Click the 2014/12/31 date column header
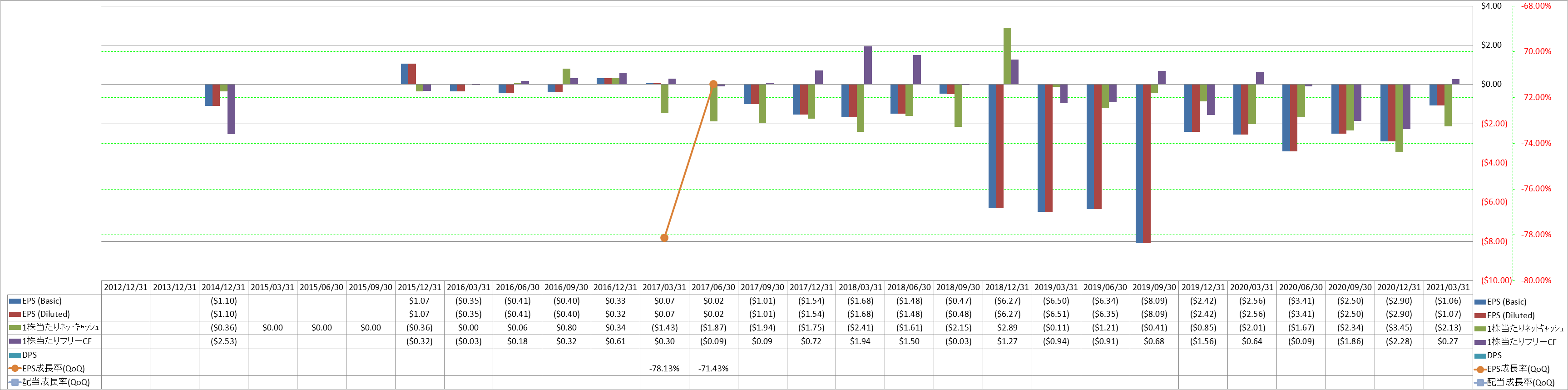The width and height of the screenshot is (1568, 390). 223,287
